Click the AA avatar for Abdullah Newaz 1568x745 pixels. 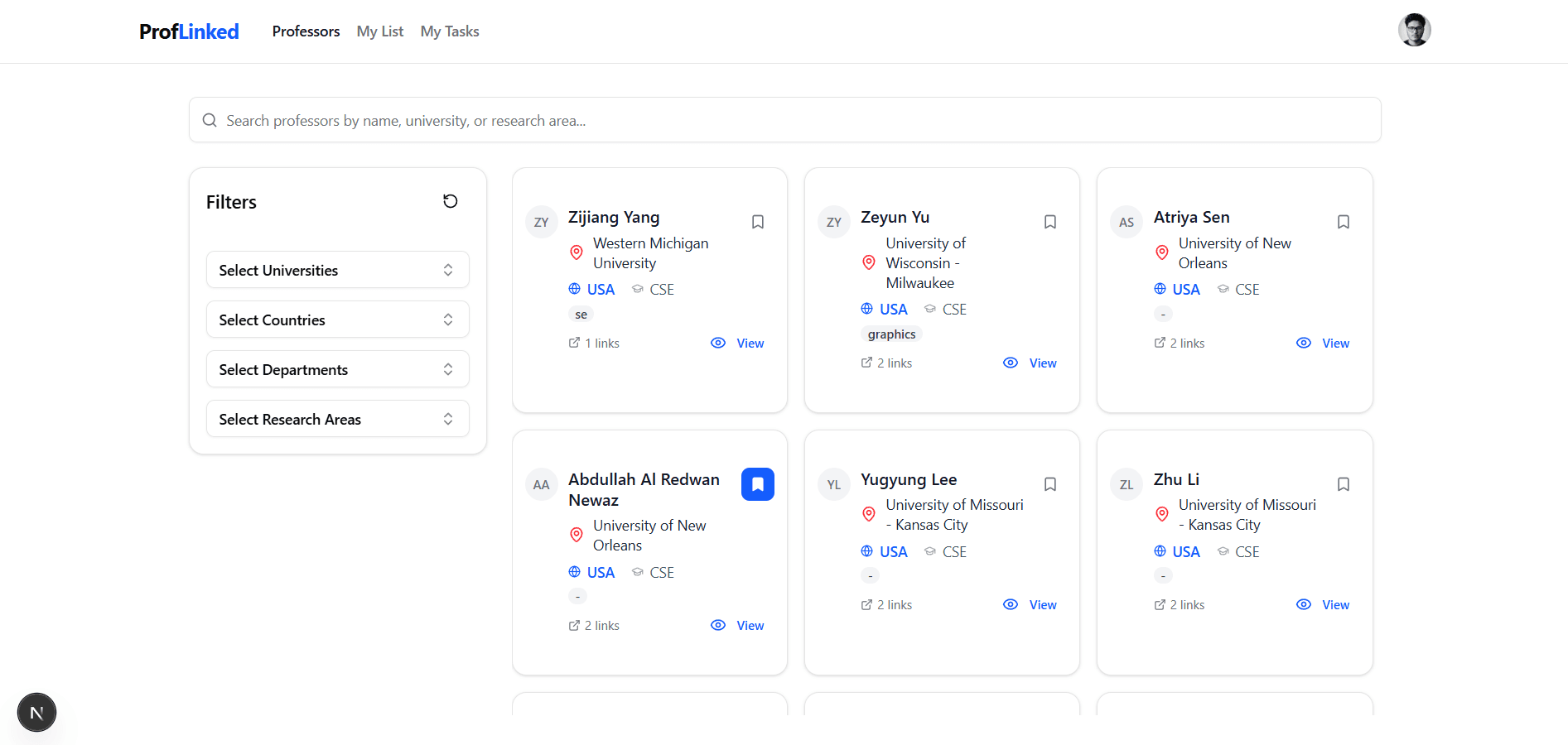pyautogui.click(x=542, y=484)
